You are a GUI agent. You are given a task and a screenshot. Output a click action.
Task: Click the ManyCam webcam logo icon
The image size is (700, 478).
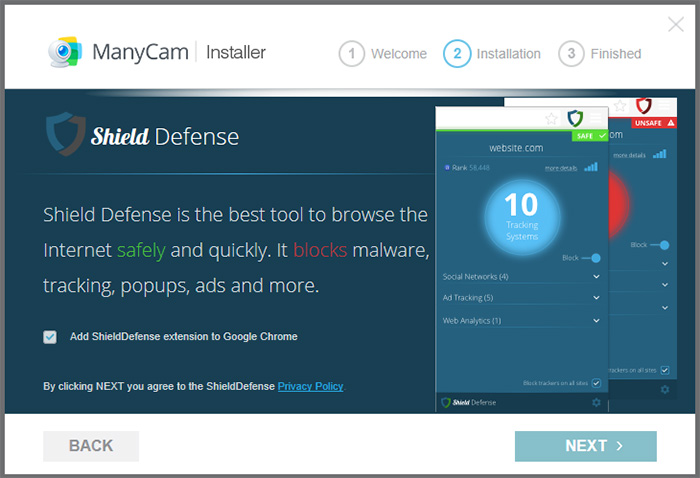[65, 52]
